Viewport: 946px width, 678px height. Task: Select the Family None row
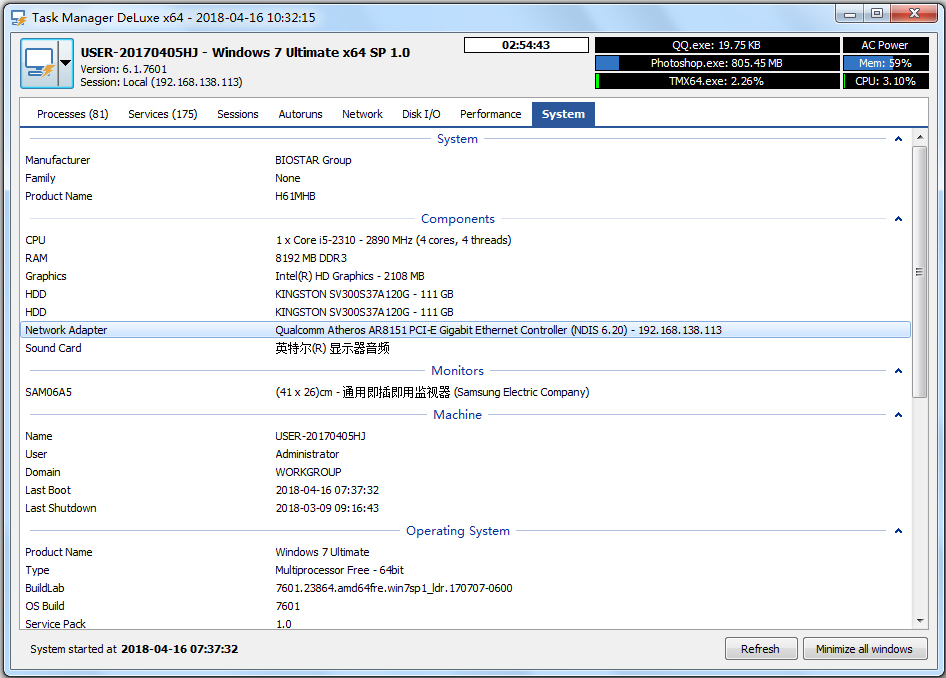click(465, 178)
